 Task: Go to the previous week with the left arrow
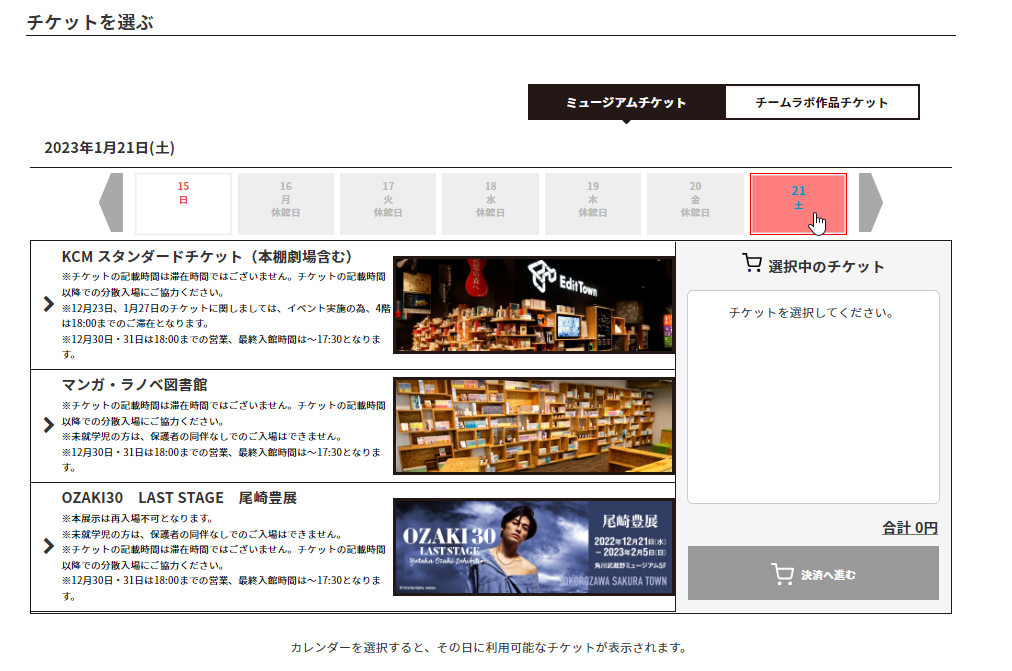112,203
